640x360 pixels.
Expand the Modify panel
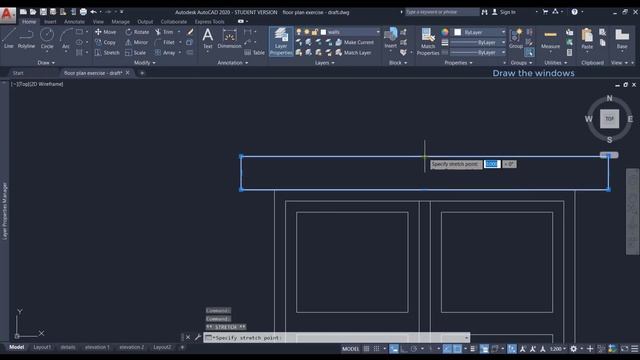tap(144, 63)
